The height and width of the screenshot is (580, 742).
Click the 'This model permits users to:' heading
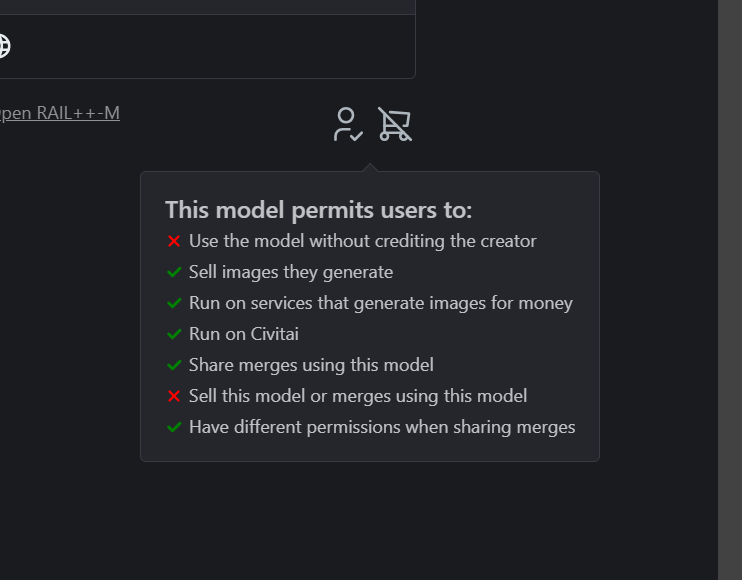click(x=318, y=210)
